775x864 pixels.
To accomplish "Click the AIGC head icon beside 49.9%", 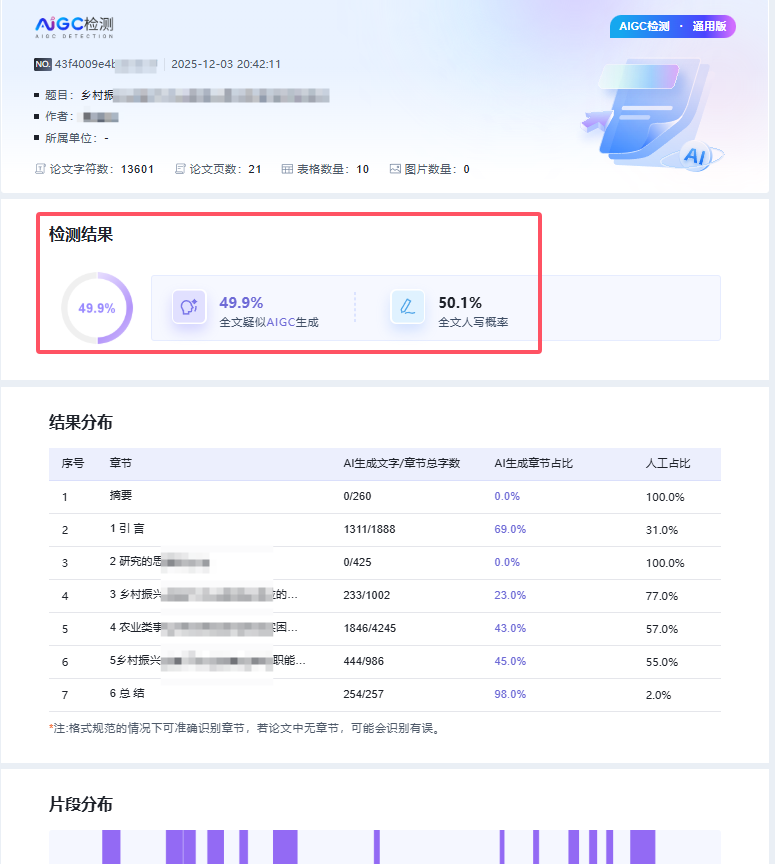I will 189,306.
